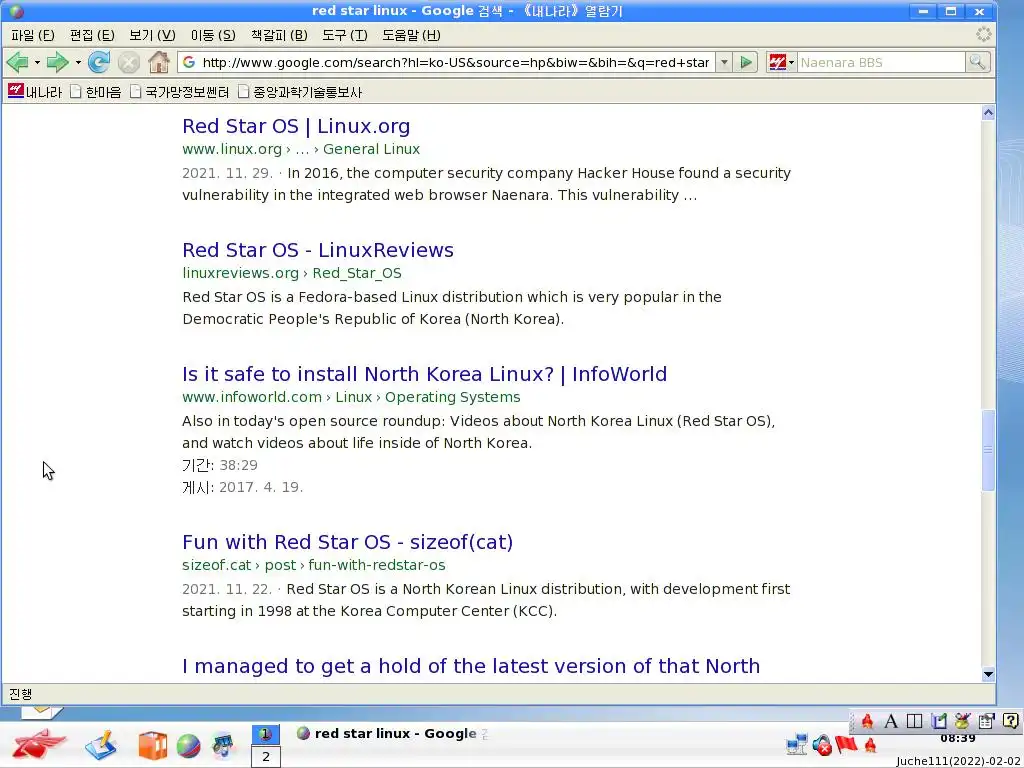This screenshot has height=768, width=1024.
Task: Open the forward history dropdown arrow
Action: (78, 63)
